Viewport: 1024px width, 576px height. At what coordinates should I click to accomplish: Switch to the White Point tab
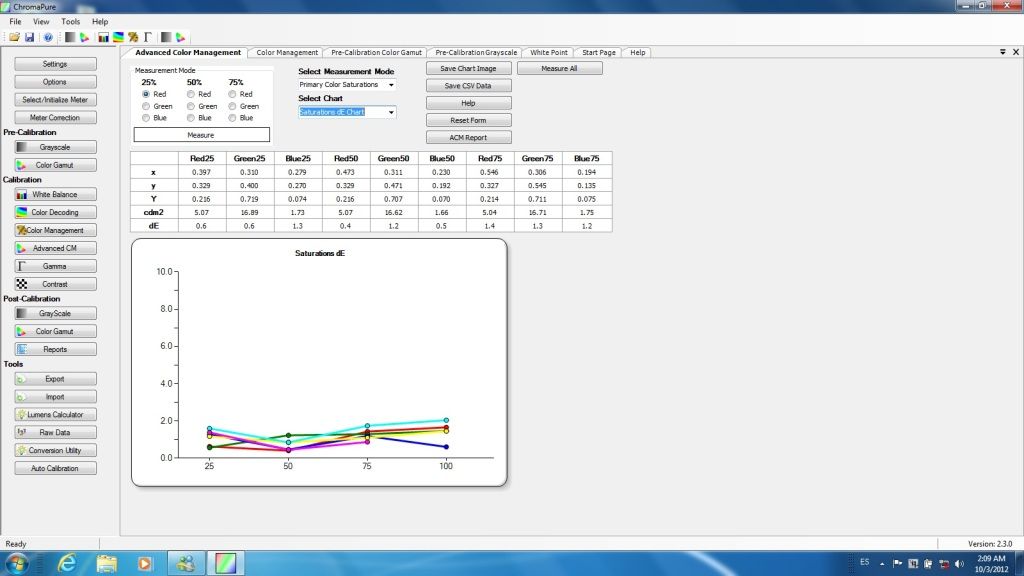[x=549, y=52]
